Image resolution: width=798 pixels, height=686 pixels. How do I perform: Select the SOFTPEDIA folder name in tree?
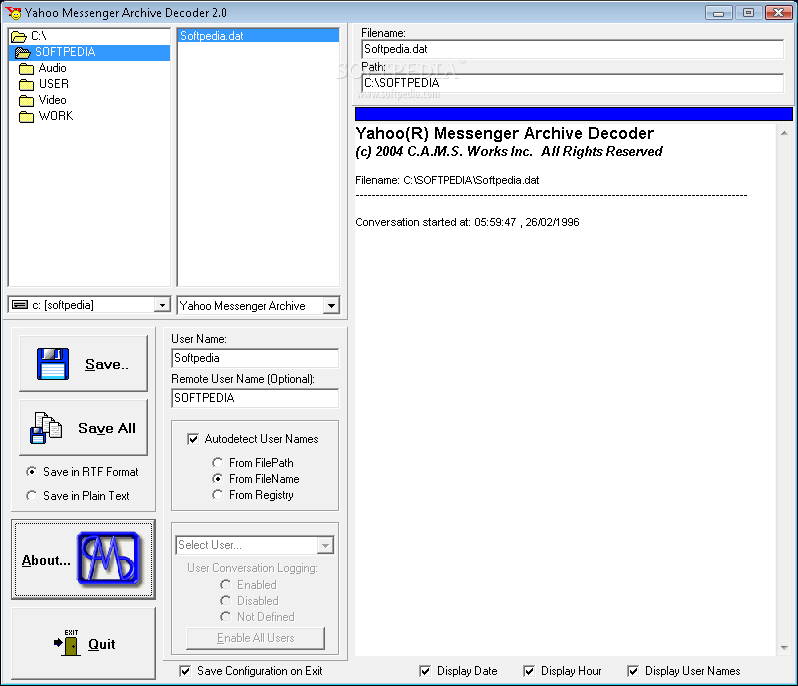point(65,52)
